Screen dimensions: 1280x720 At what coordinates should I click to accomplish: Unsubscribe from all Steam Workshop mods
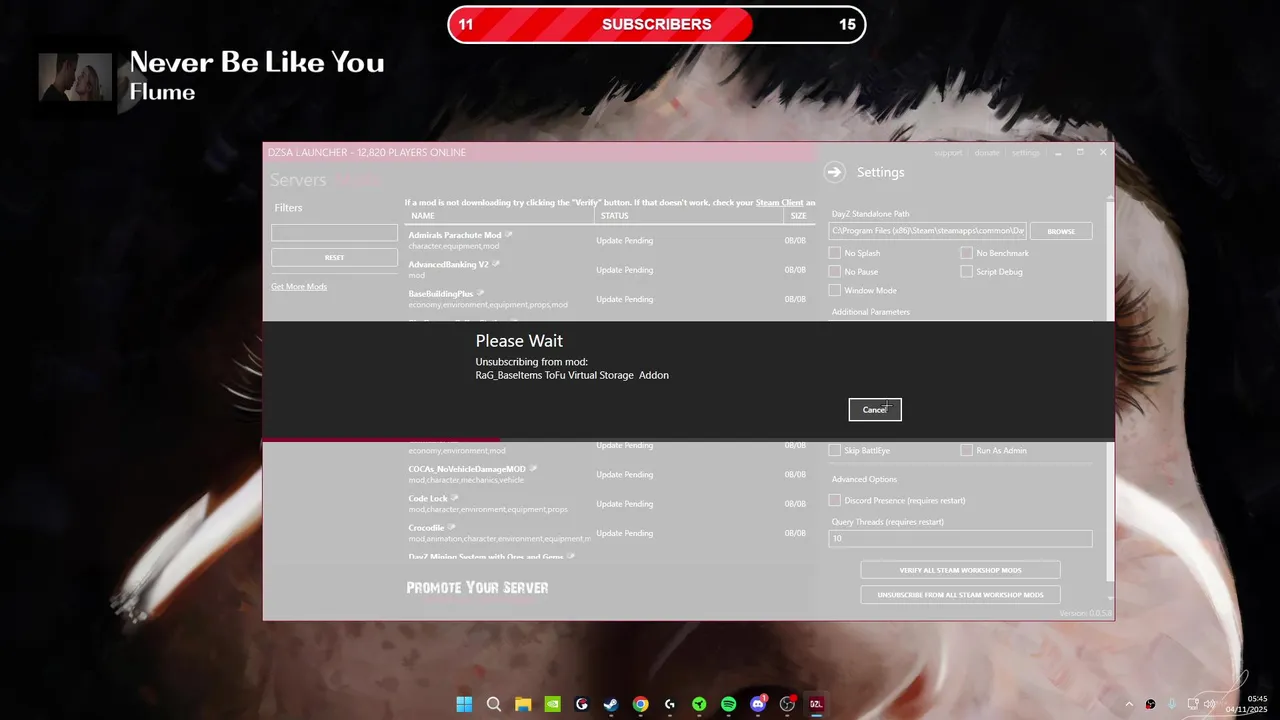960,595
